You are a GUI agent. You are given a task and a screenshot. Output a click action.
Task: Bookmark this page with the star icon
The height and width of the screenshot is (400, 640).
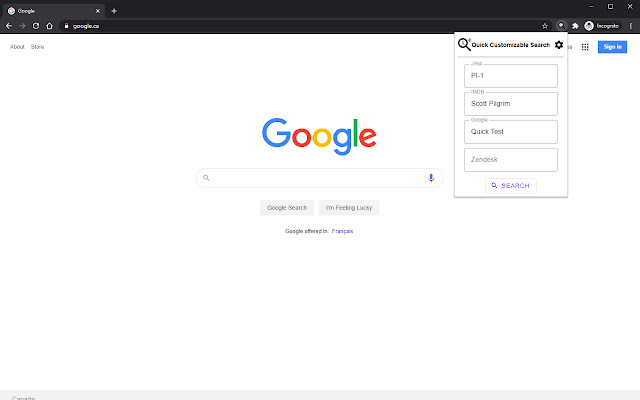point(545,26)
